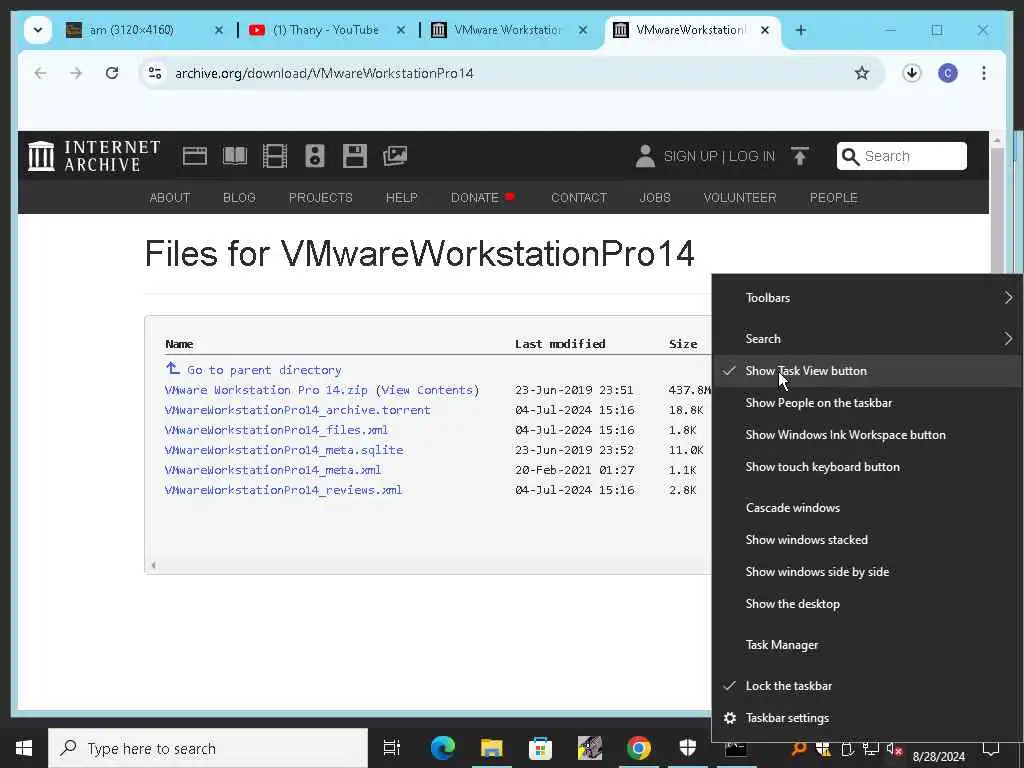Open File Explorer from the taskbar
The image size is (1024, 768).
point(492,748)
